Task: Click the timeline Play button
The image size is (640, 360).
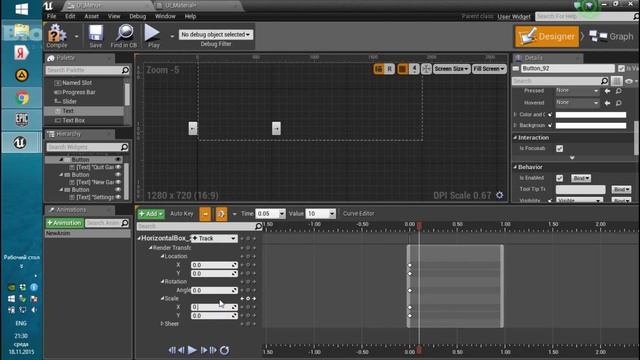Action: pos(192,350)
